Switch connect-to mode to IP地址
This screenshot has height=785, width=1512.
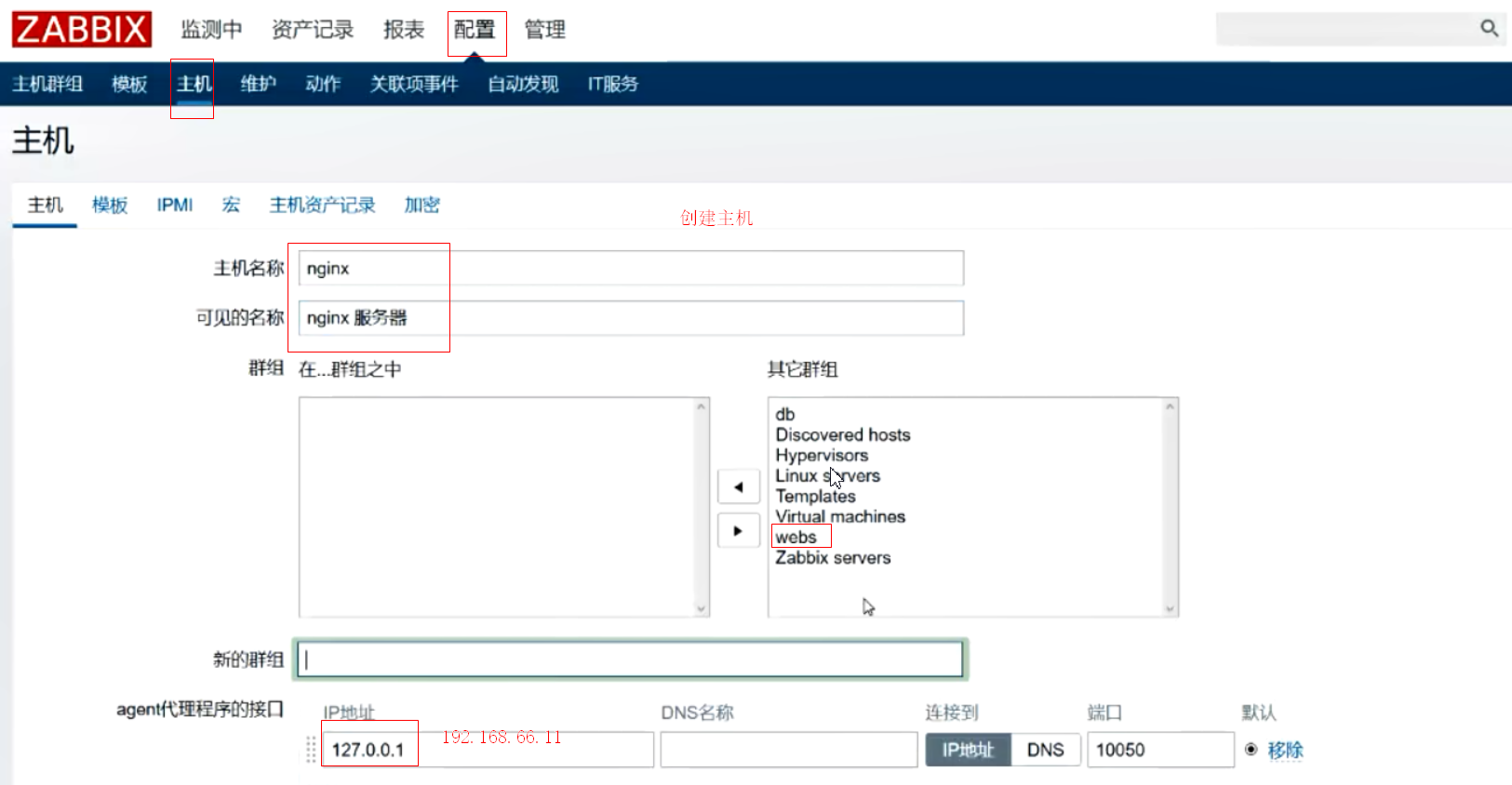tap(969, 750)
